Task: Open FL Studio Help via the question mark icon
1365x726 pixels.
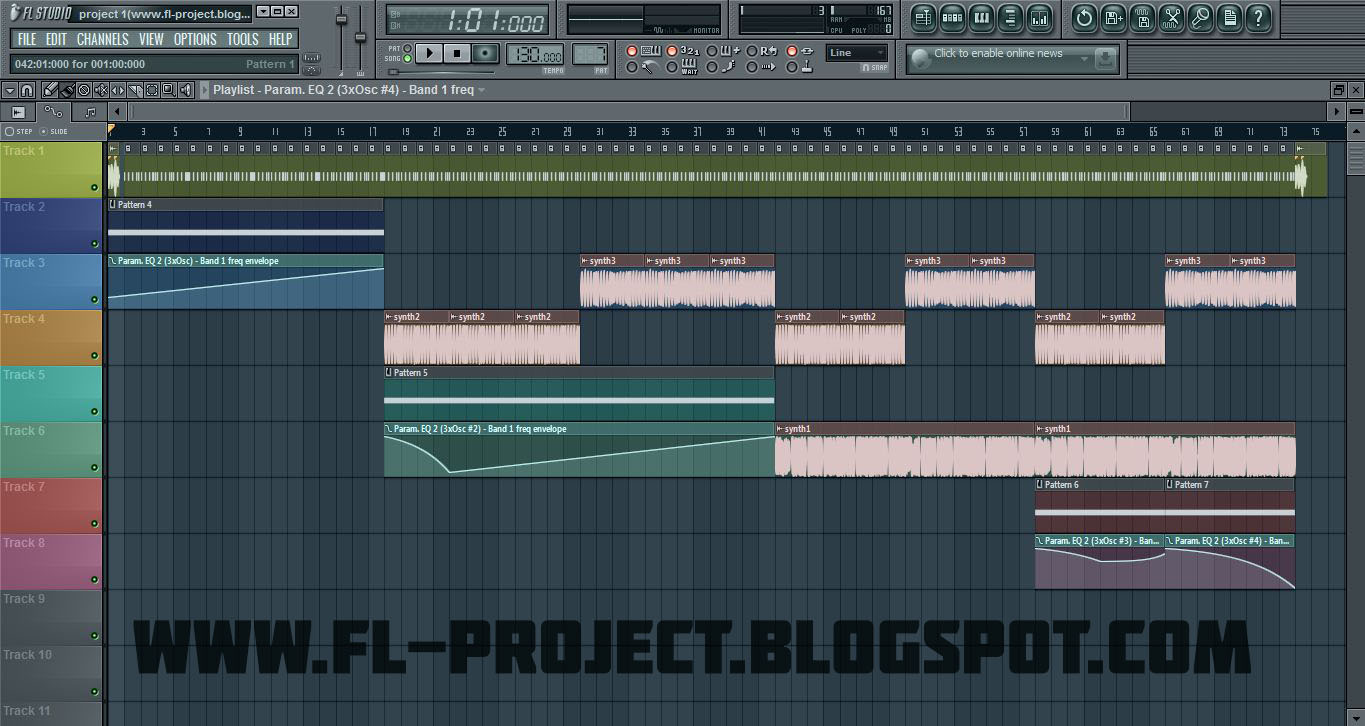Action: (x=1259, y=16)
